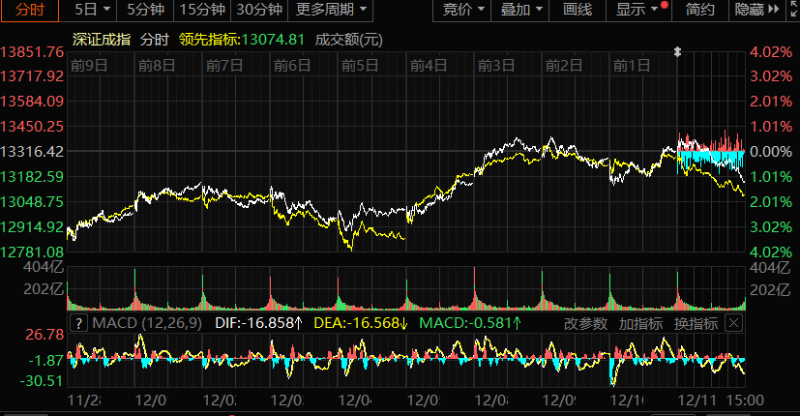Select the 5分钟 period tab
800x416 pixels.
pos(144,10)
